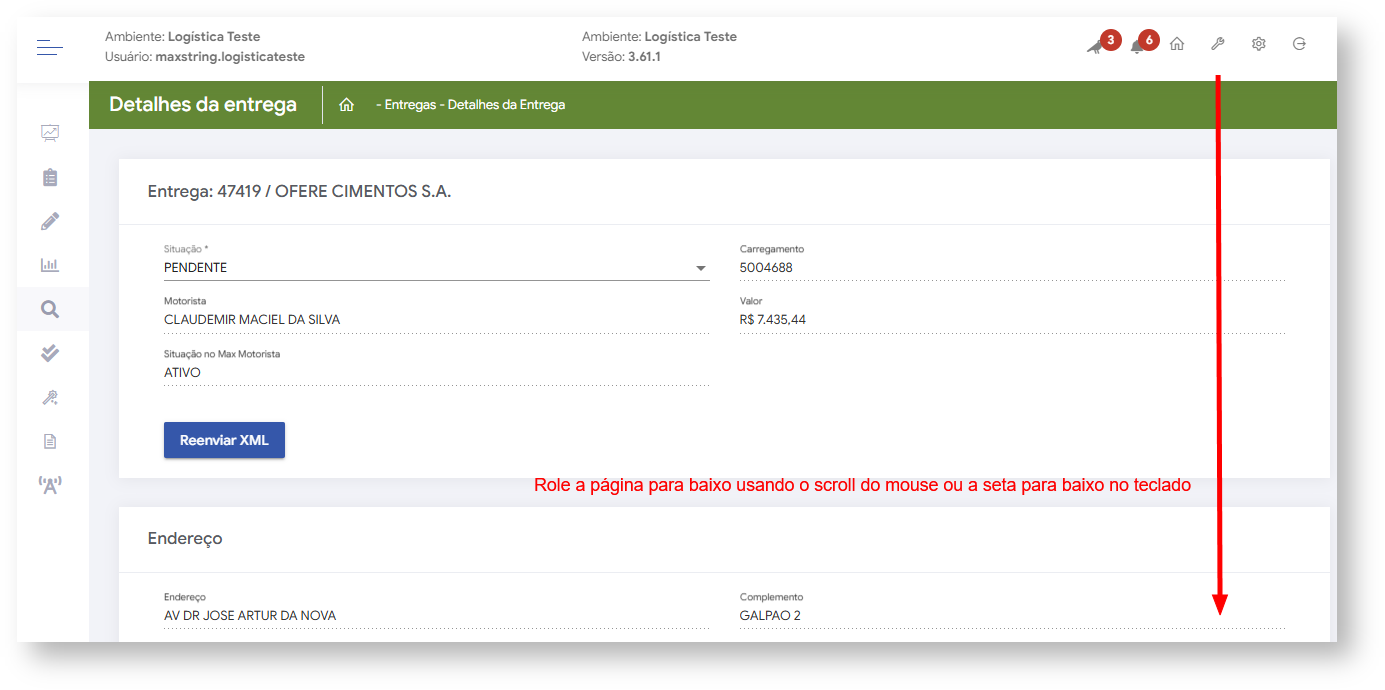Open the magic wand tool in sidebar
This screenshot has height=690, width=1385.
point(50,397)
